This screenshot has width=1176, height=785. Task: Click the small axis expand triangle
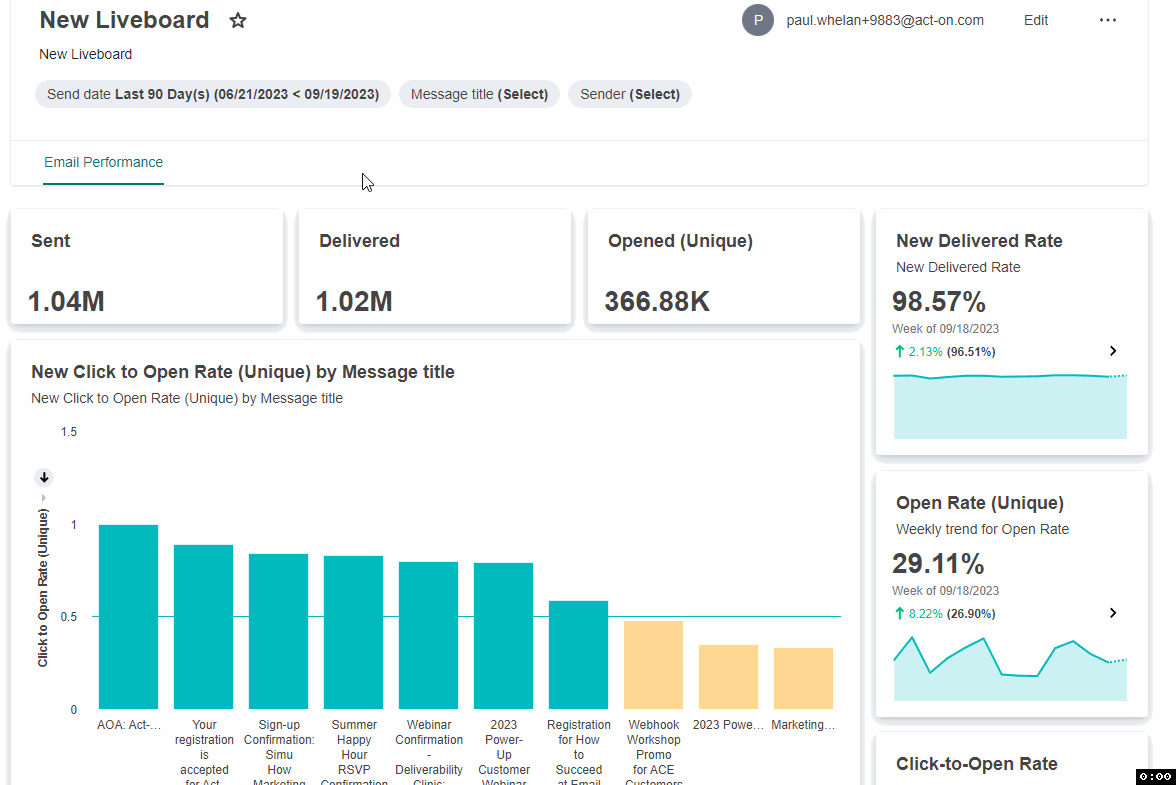pos(44,498)
